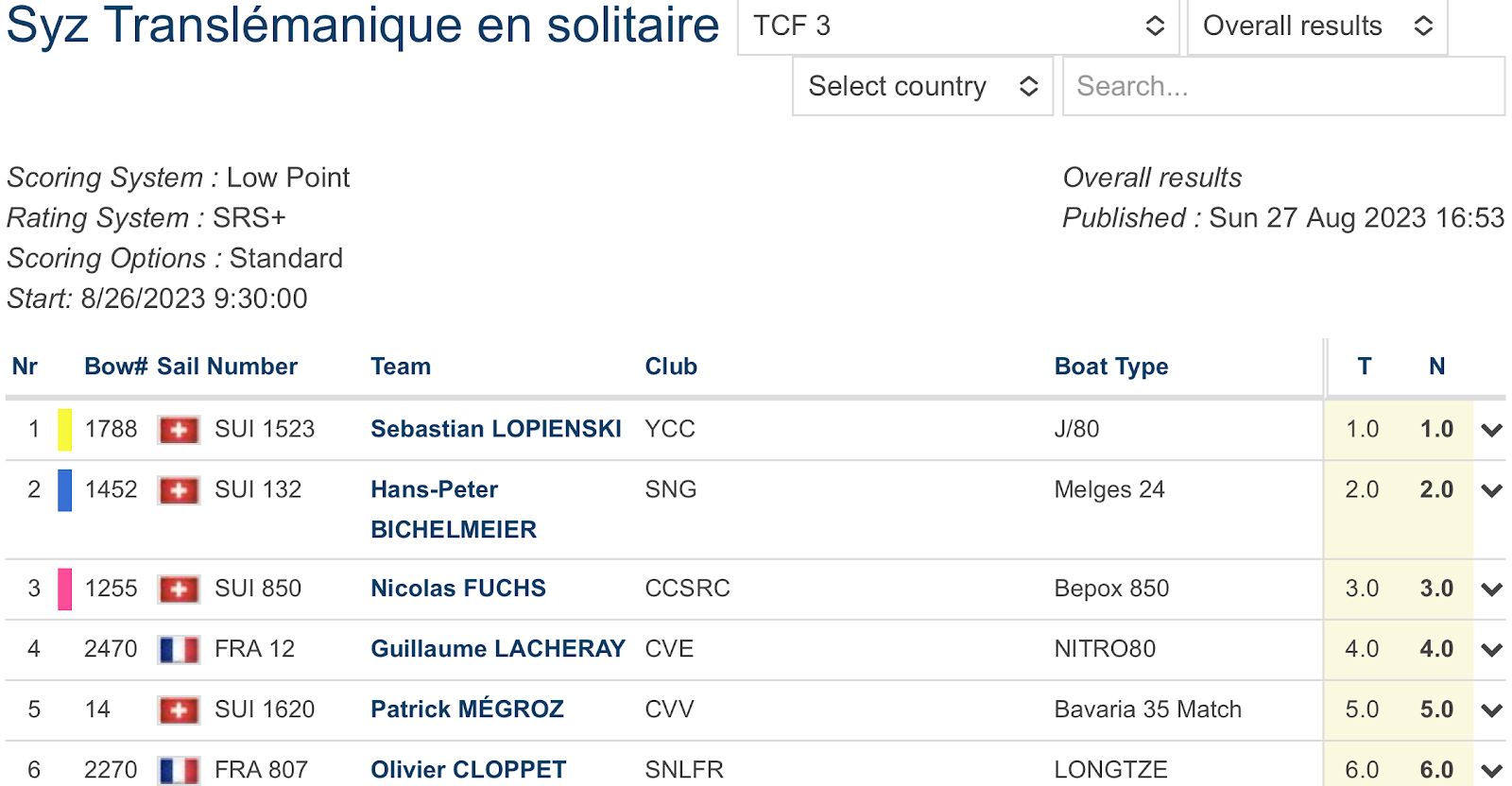Click the blue color marker in row 2
This screenshot has width=1512, height=786.
65,490
